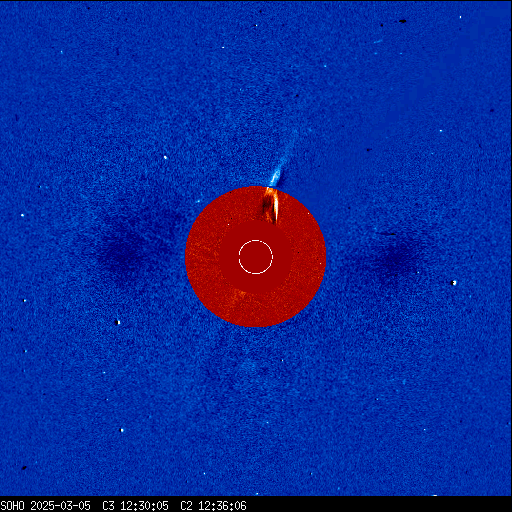512x512 pixels.
Task: Click the faint blob below the red disk
Action: pyautogui.click(x=250, y=367)
